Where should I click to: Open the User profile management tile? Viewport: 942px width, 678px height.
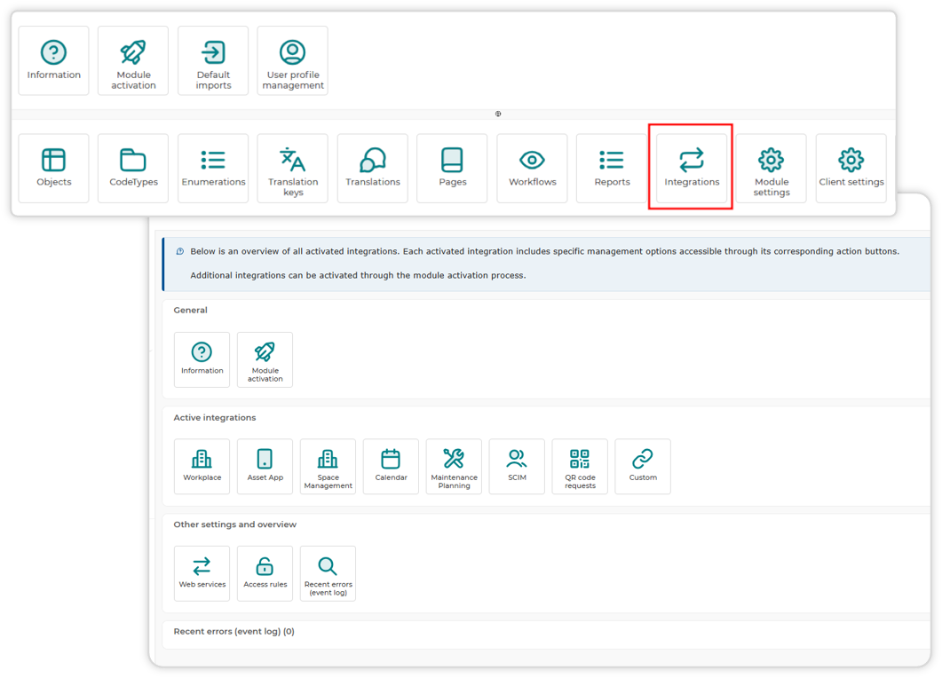(293, 60)
